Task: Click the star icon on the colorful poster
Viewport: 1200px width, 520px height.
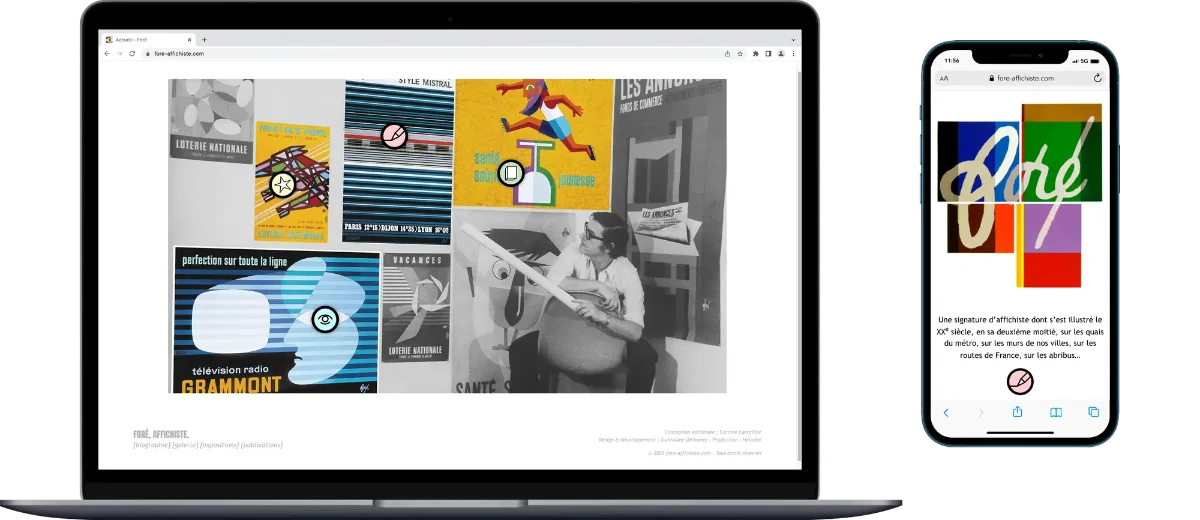Action: tap(284, 184)
